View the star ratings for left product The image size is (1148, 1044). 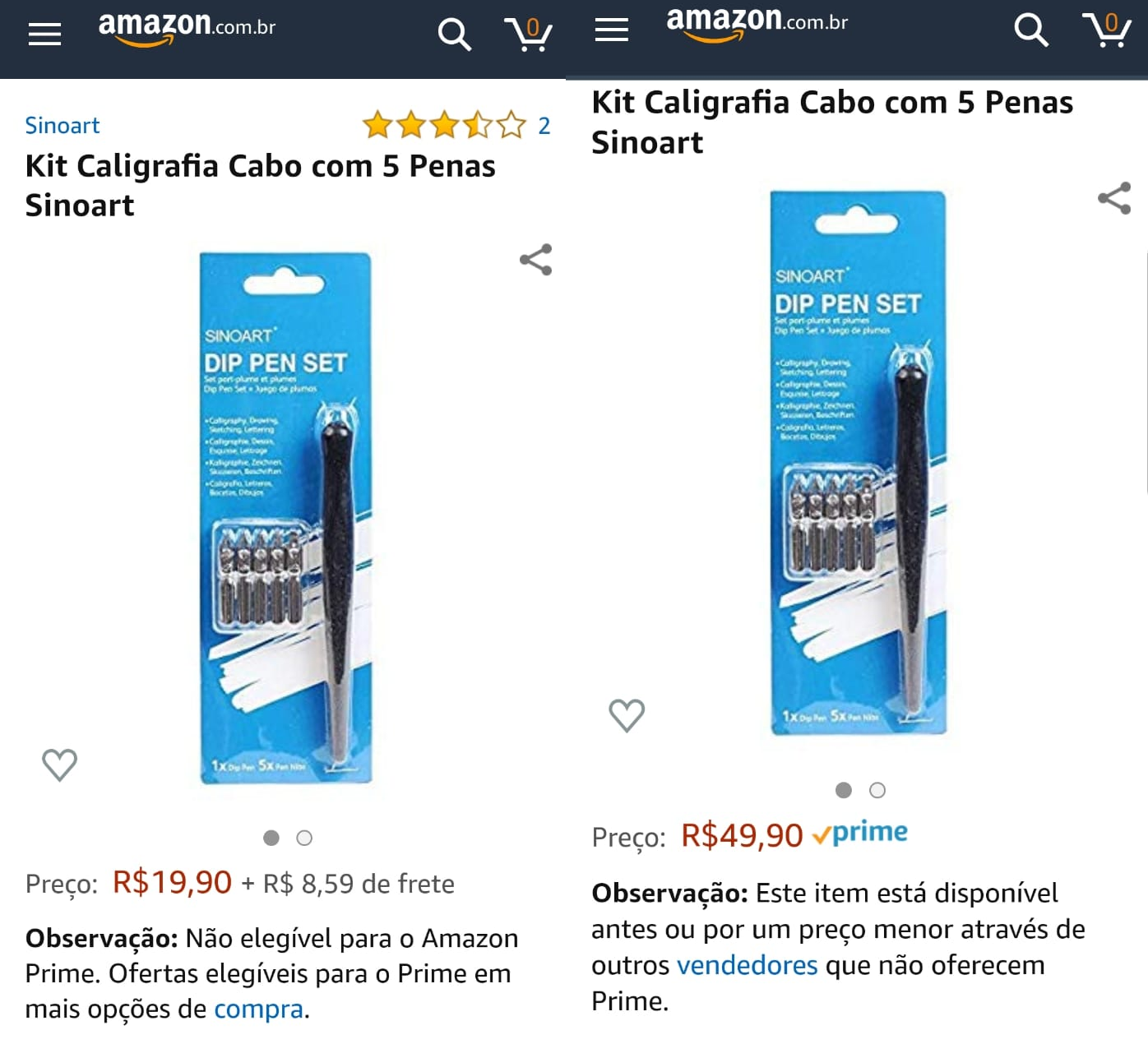(x=443, y=126)
